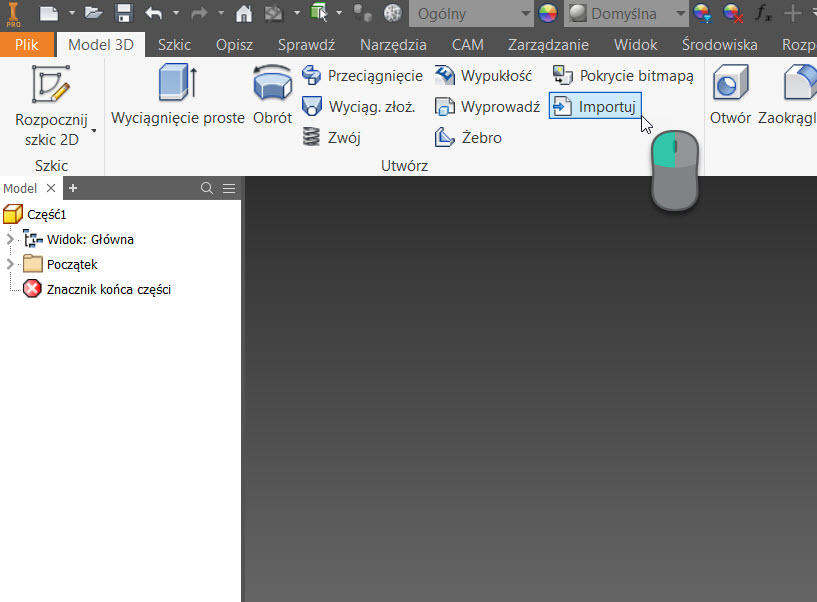Select the Żebro rib tool
Image resolution: width=817 pixels, height=602 pixels.
[468, 138]
